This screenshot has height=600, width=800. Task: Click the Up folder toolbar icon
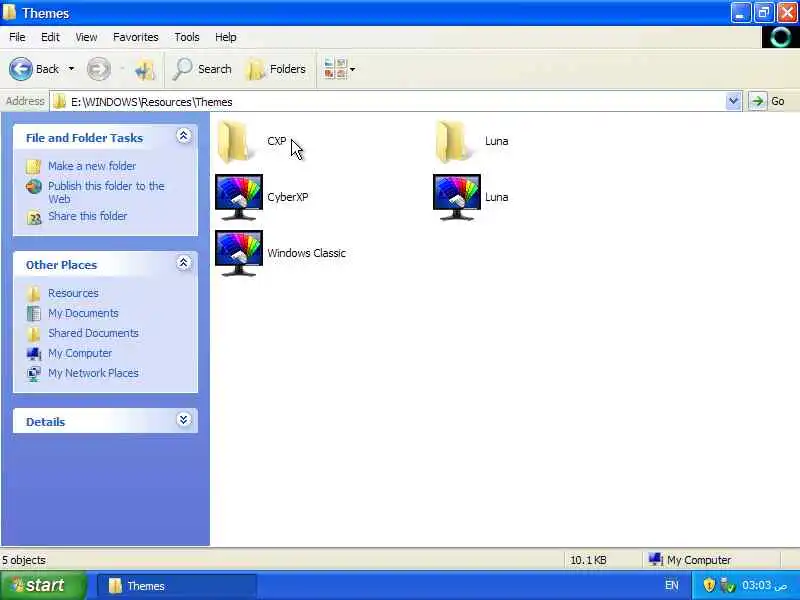click(x=145, y=69)
